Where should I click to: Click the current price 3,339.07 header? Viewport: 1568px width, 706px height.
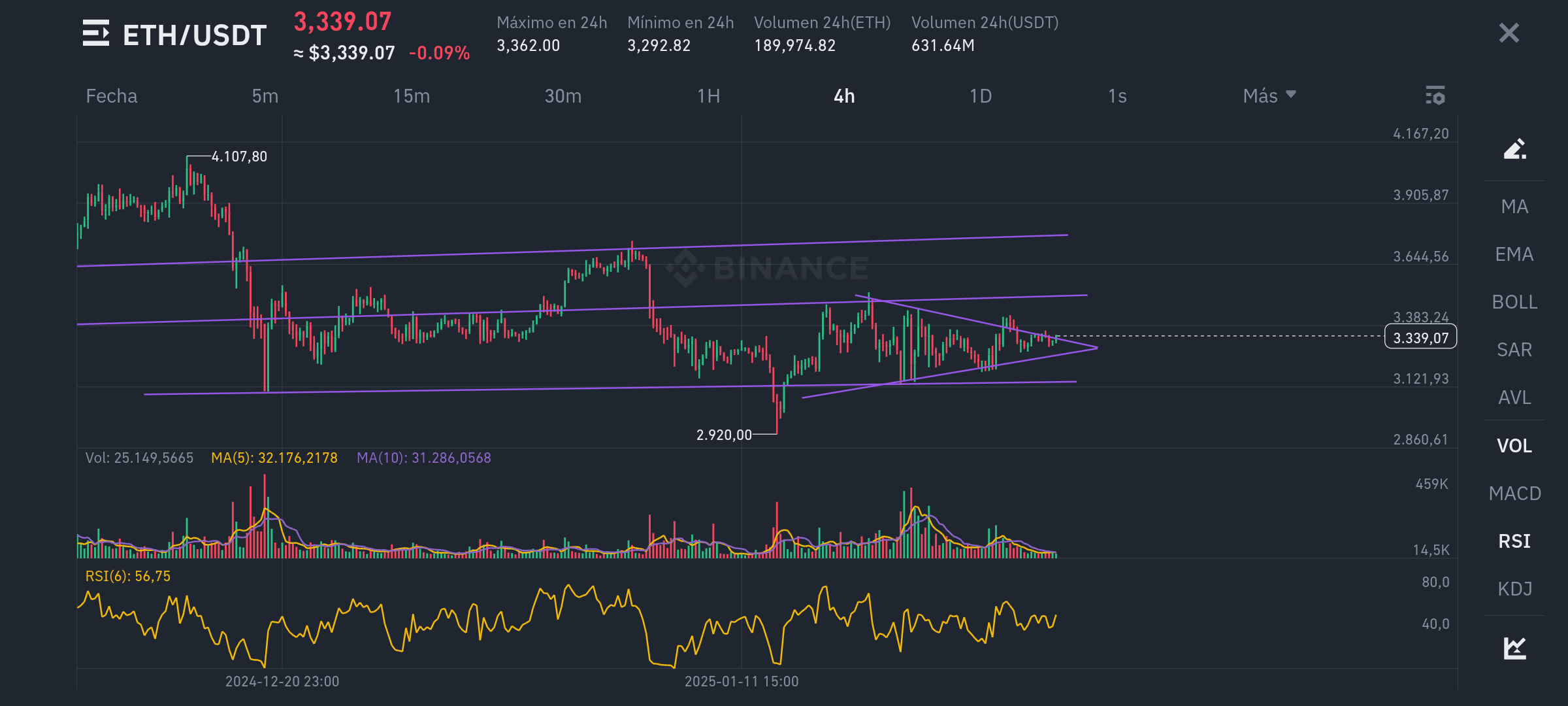[342, 22]
